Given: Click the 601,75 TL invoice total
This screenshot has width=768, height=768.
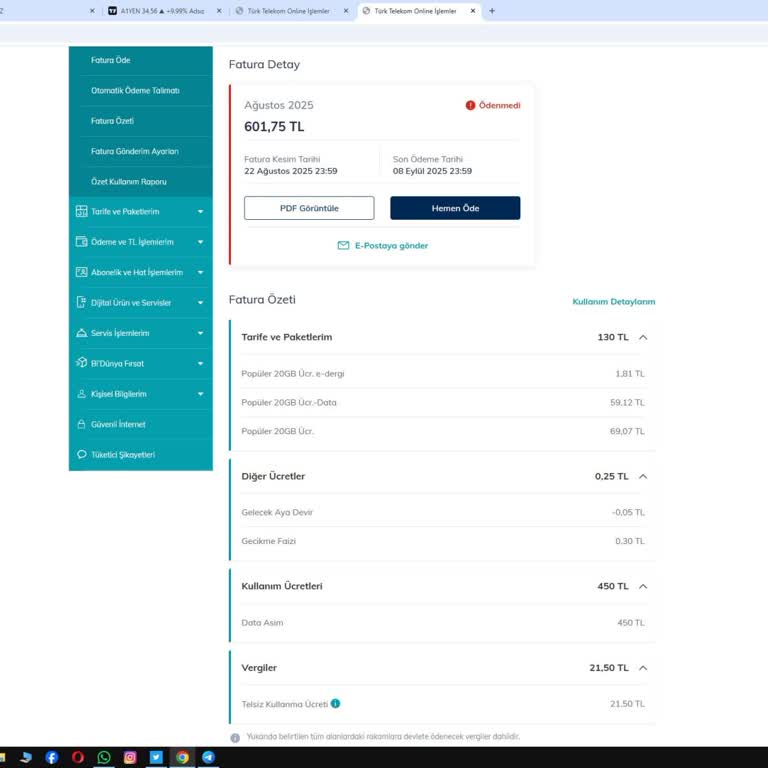Looking at the screenshot, I should [274, 127].
